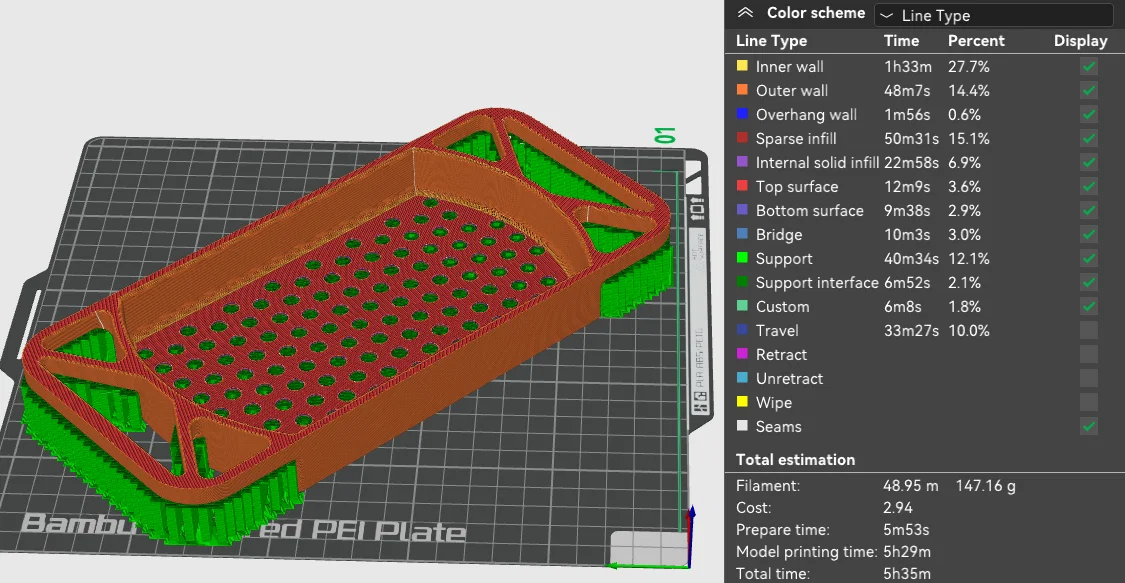1125x583 pixels.
Task: Click the Time column header
Action: [901, 41]
